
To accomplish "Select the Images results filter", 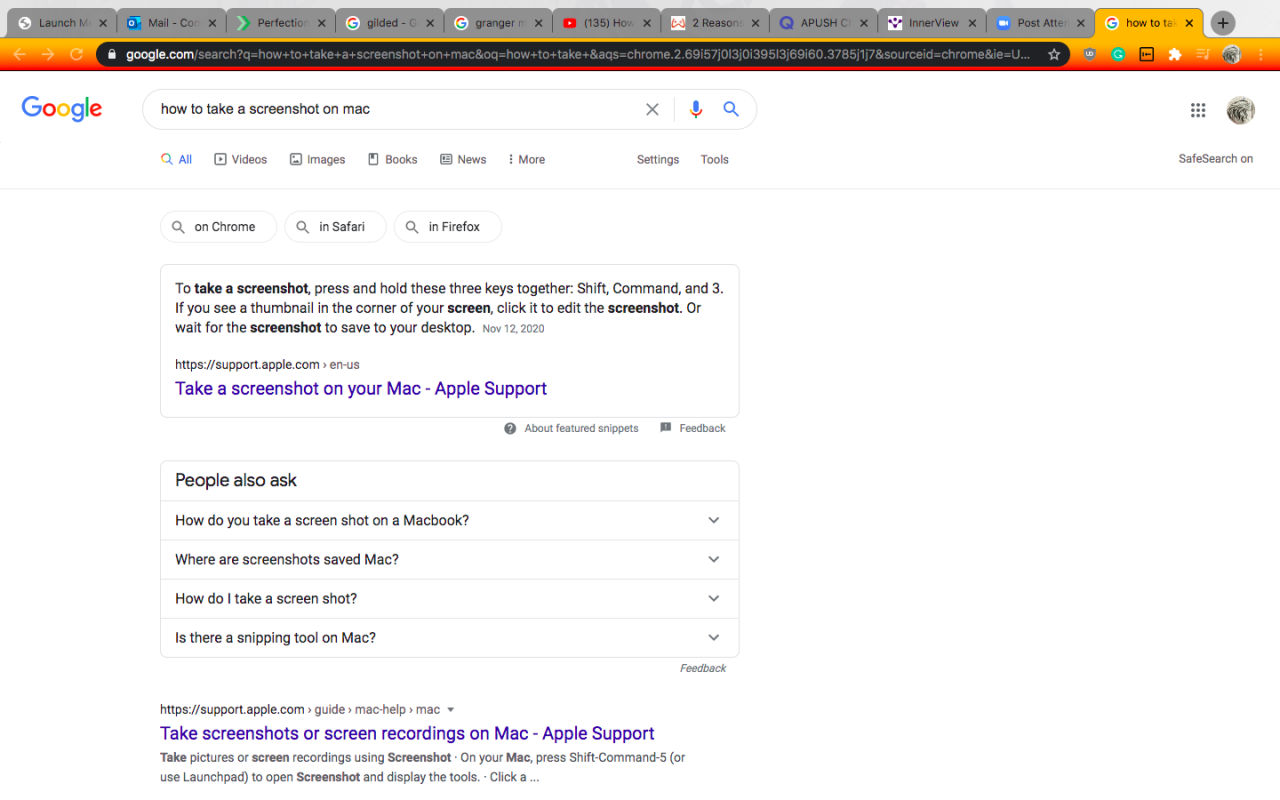I will pyautogui.click(x=317, y=160).
